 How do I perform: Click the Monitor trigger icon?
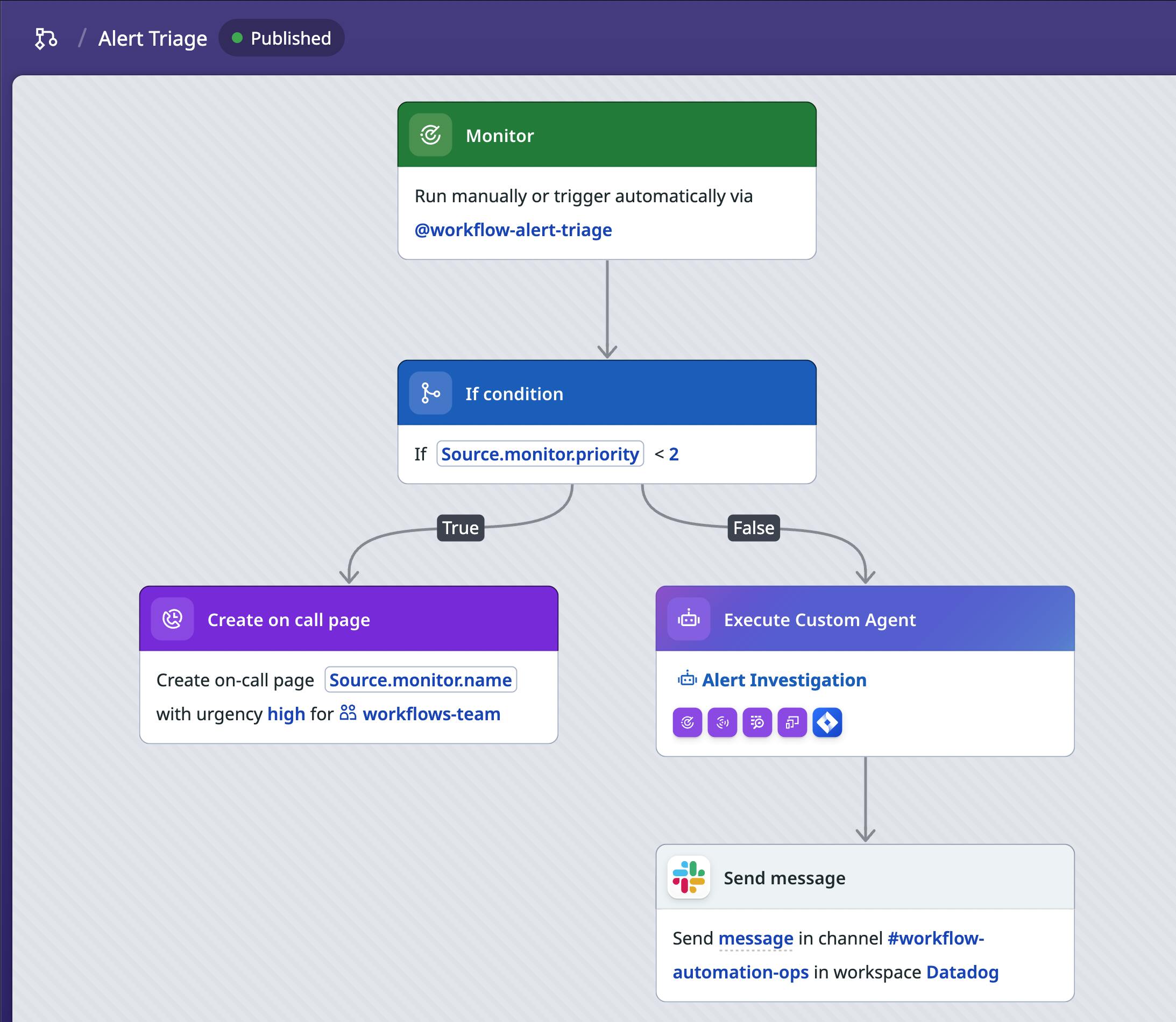pos(431,135)
